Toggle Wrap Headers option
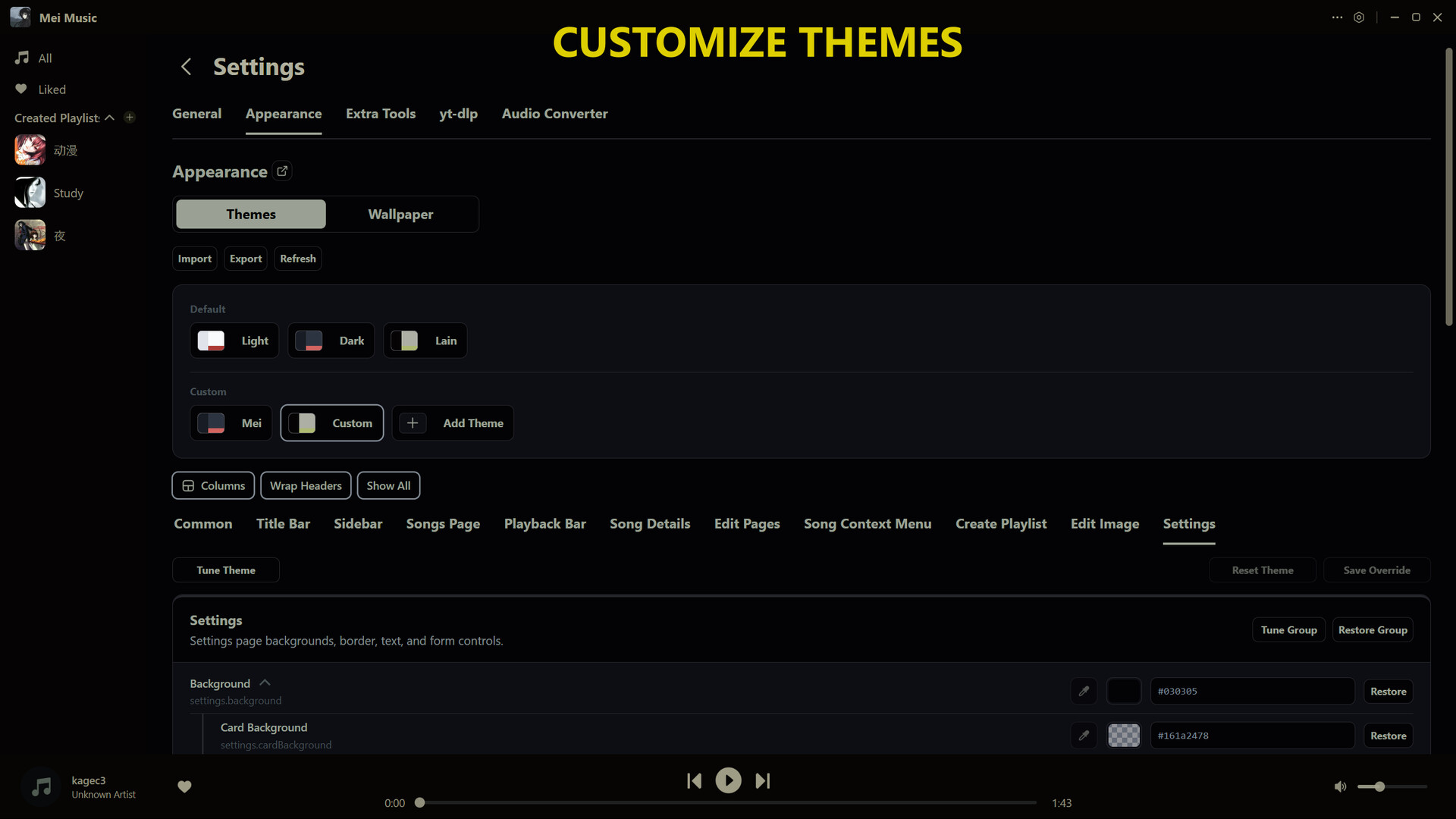Viewport: 1456px width, 819px height. (306, 486)
